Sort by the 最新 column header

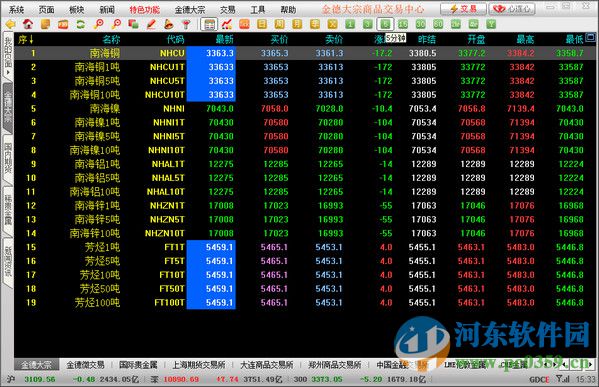pos(224,39)
